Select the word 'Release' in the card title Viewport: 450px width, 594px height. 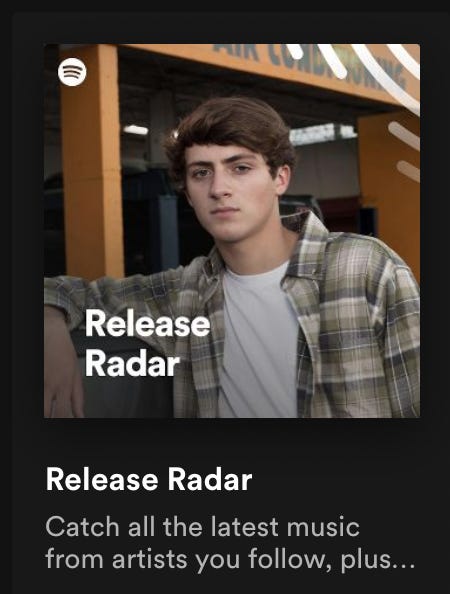102,480
